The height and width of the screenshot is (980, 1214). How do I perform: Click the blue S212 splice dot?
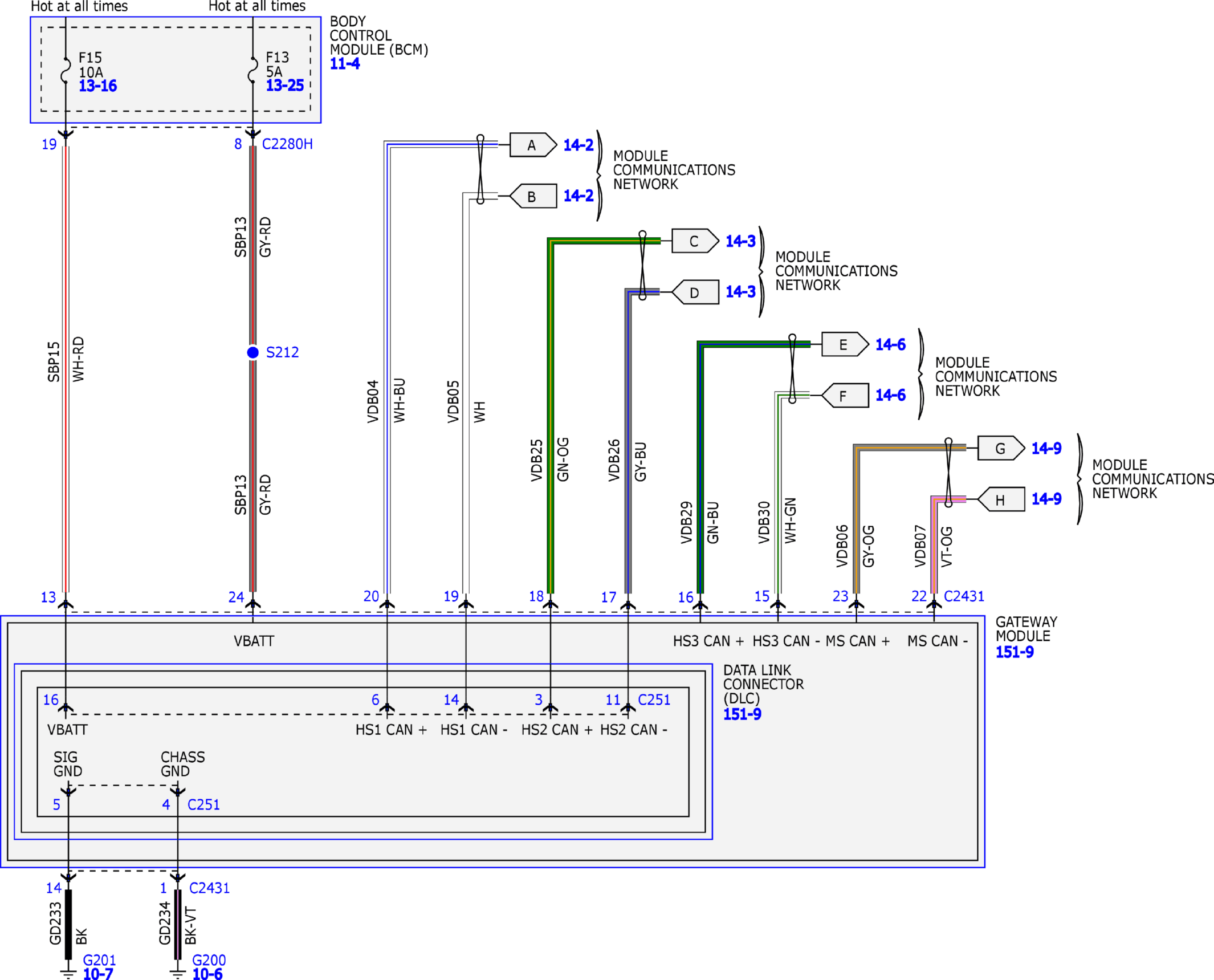253,352
